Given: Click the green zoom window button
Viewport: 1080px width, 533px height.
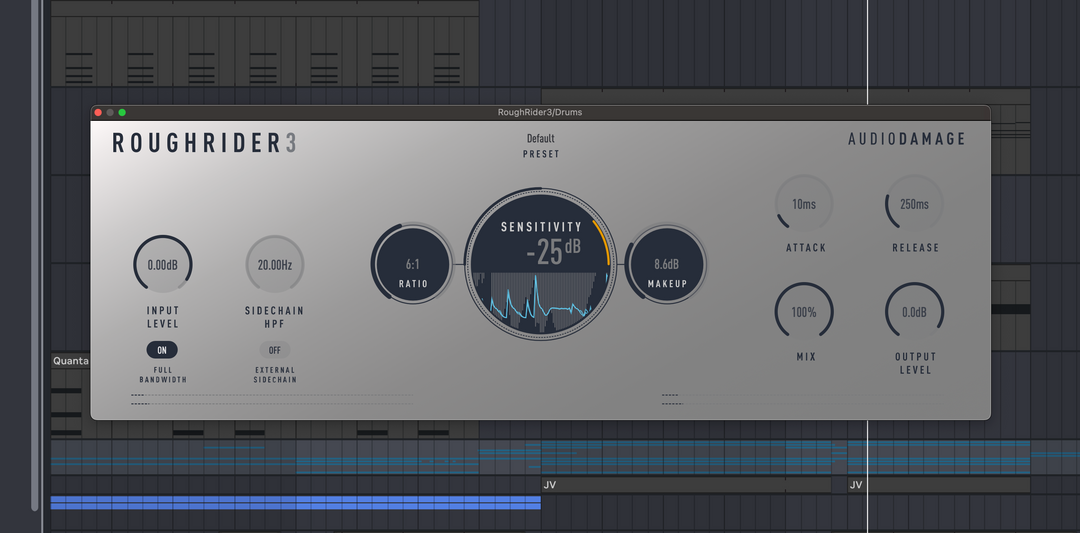Looking at the screenshot, I should 122,112.
